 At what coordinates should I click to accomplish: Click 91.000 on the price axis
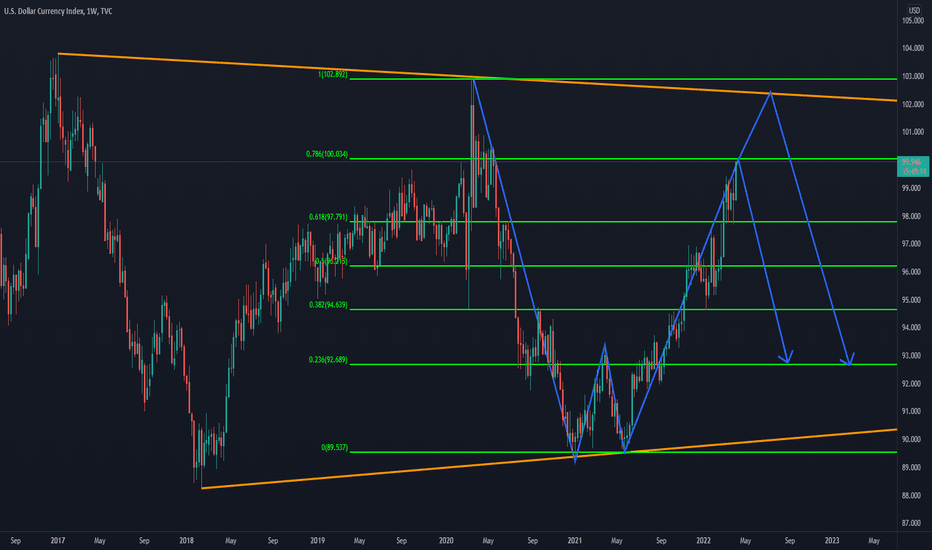click(x=913, y=411)
